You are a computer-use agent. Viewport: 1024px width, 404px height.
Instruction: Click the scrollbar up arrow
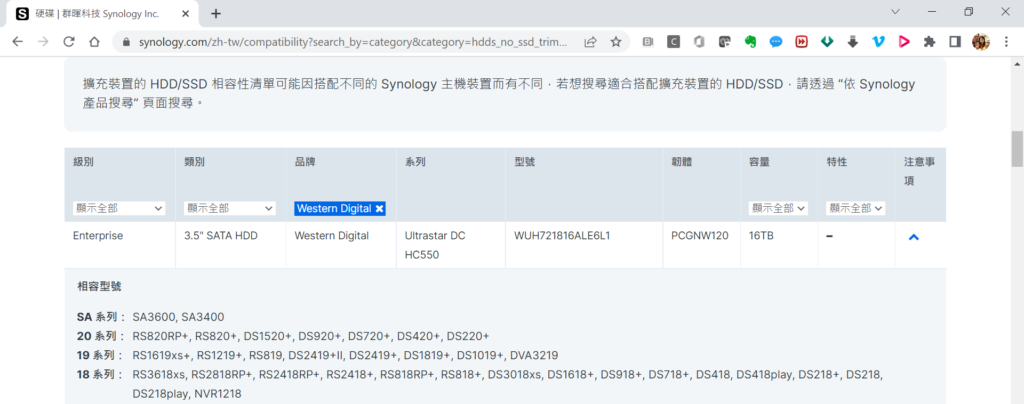click(x=1017, y=63)
